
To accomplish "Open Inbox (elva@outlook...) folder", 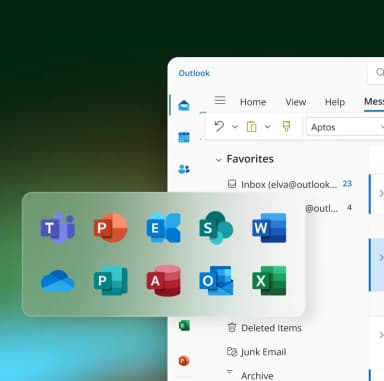I will [x=289, y=184].
